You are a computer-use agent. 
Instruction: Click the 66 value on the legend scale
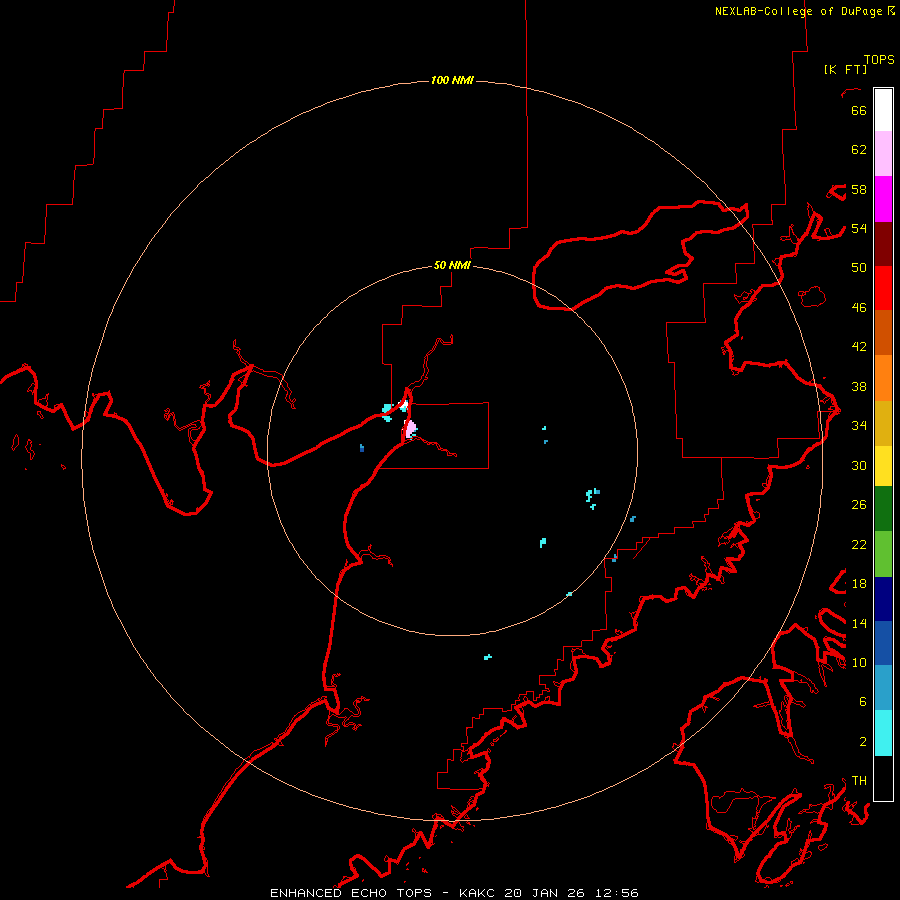click(859, 110)
